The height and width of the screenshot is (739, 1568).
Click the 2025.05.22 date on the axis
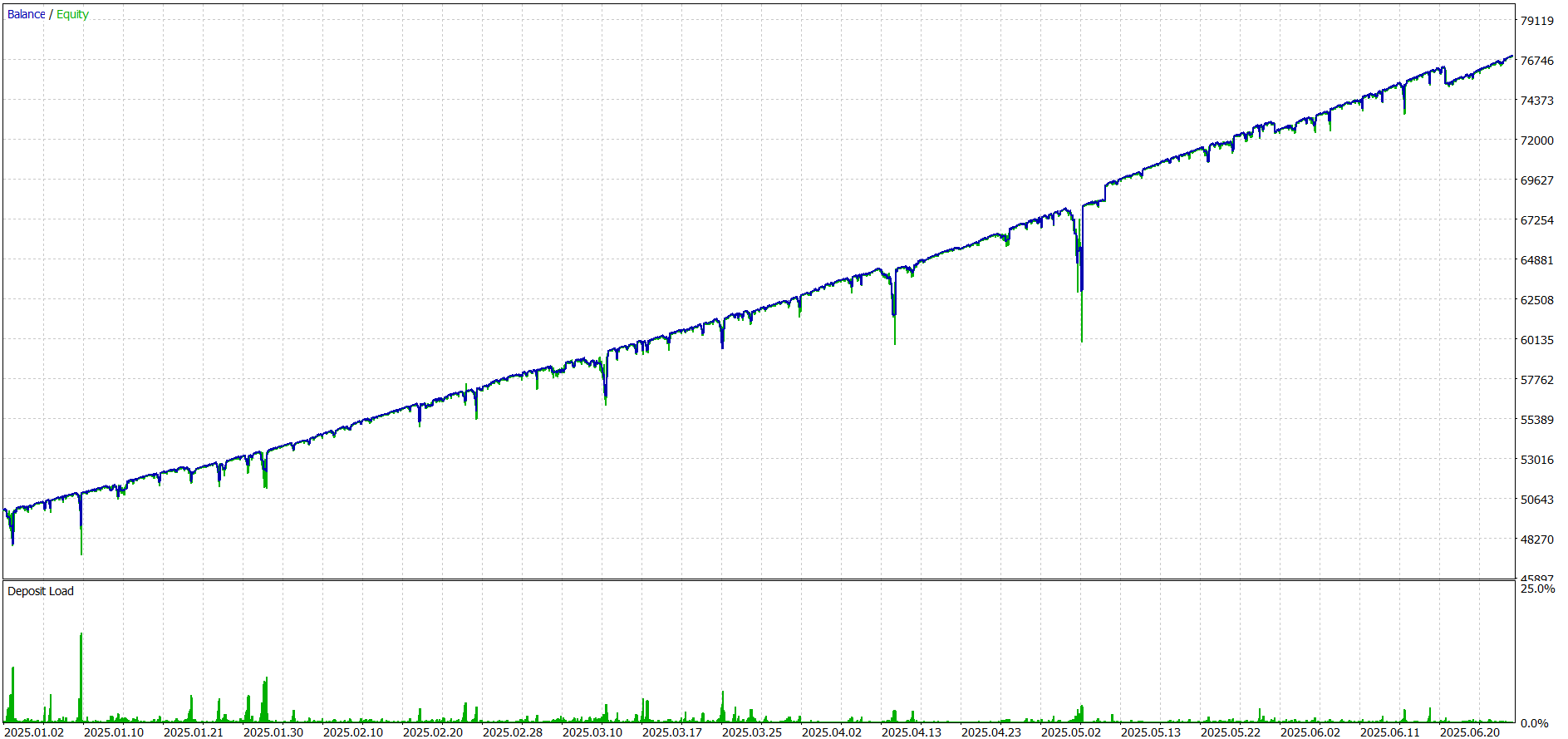pyautogui.click(x=1231, y=732)
